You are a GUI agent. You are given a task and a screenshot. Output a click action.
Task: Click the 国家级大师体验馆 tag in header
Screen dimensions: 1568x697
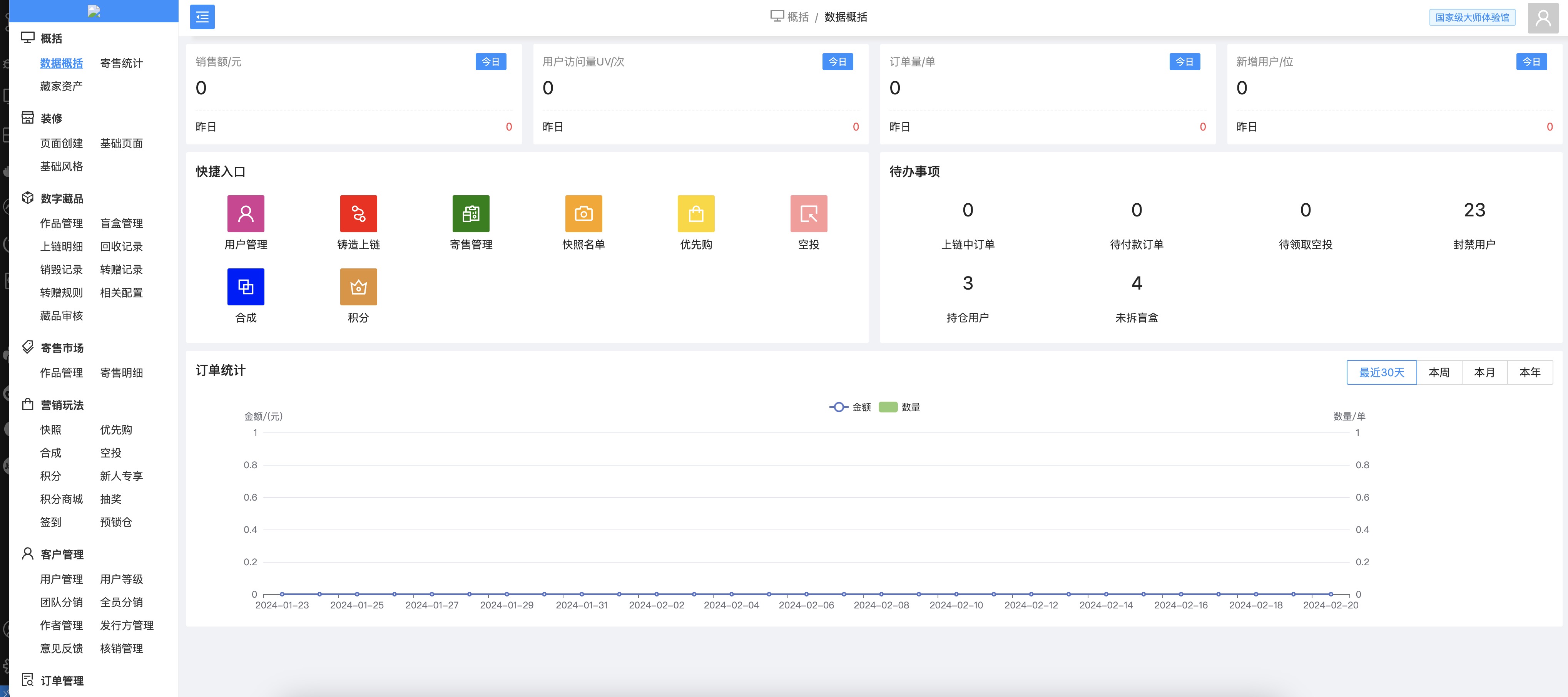pos(1472,18)
